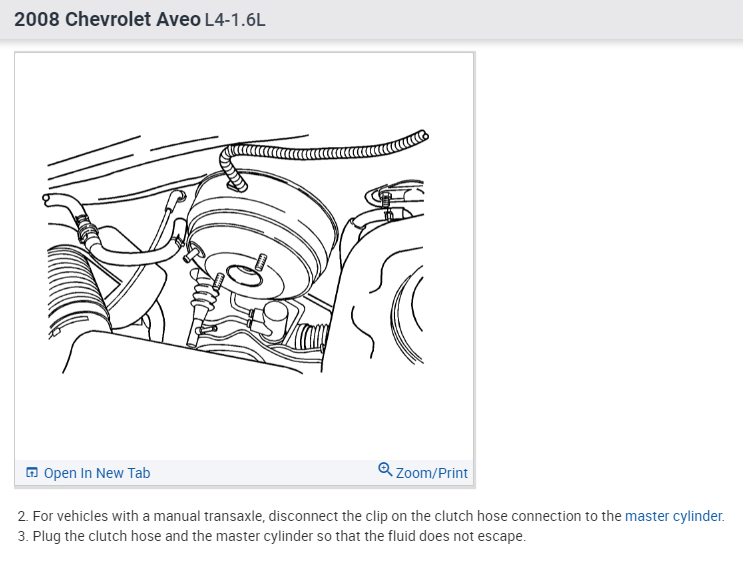This screenshot has height=572, width=743.
Task: Select the 2008 Chevrolet Aveo heading
Action: point(108,19)
